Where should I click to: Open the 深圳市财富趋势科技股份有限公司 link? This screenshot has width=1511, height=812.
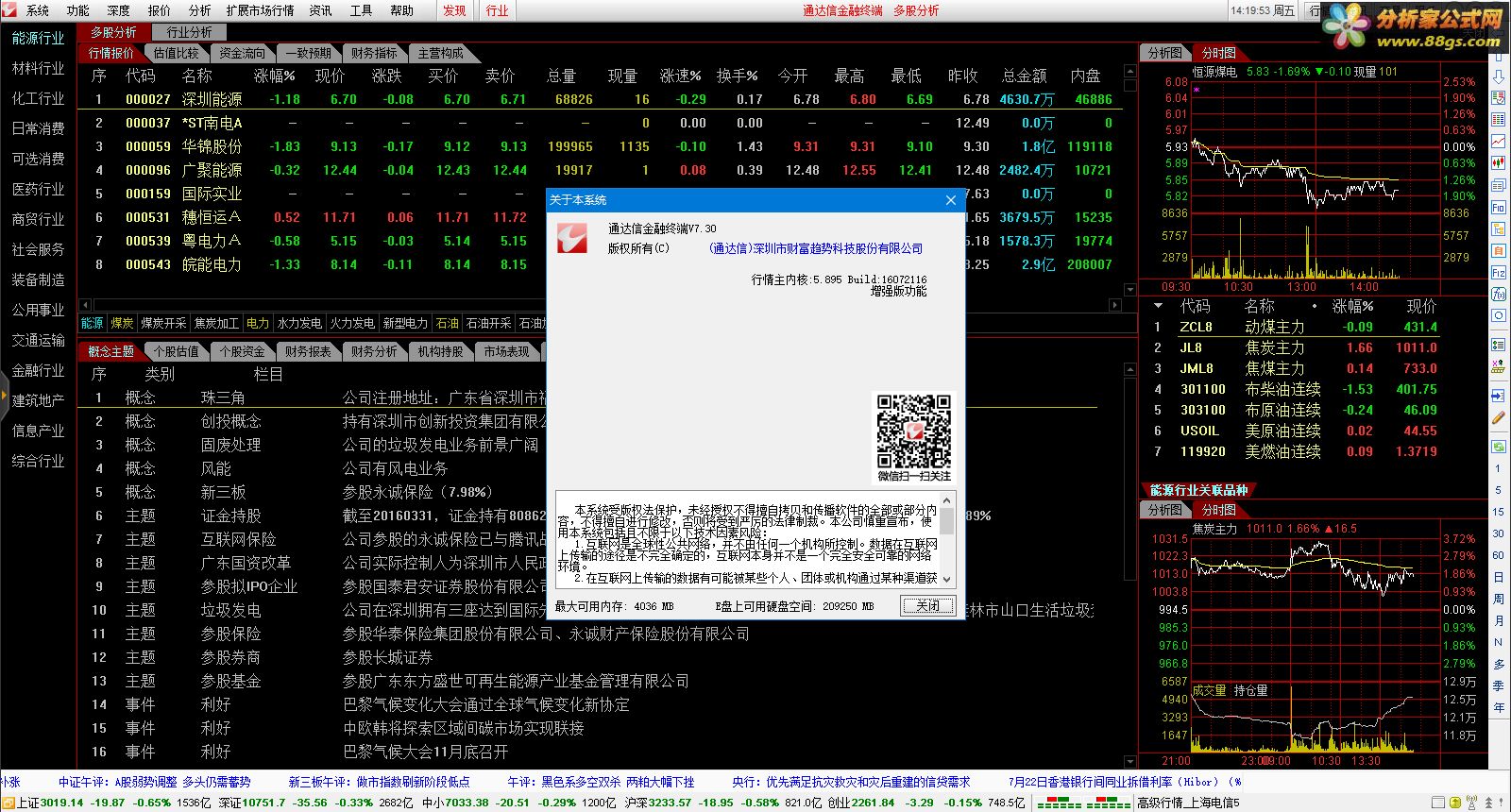click(x=816, y=248)
